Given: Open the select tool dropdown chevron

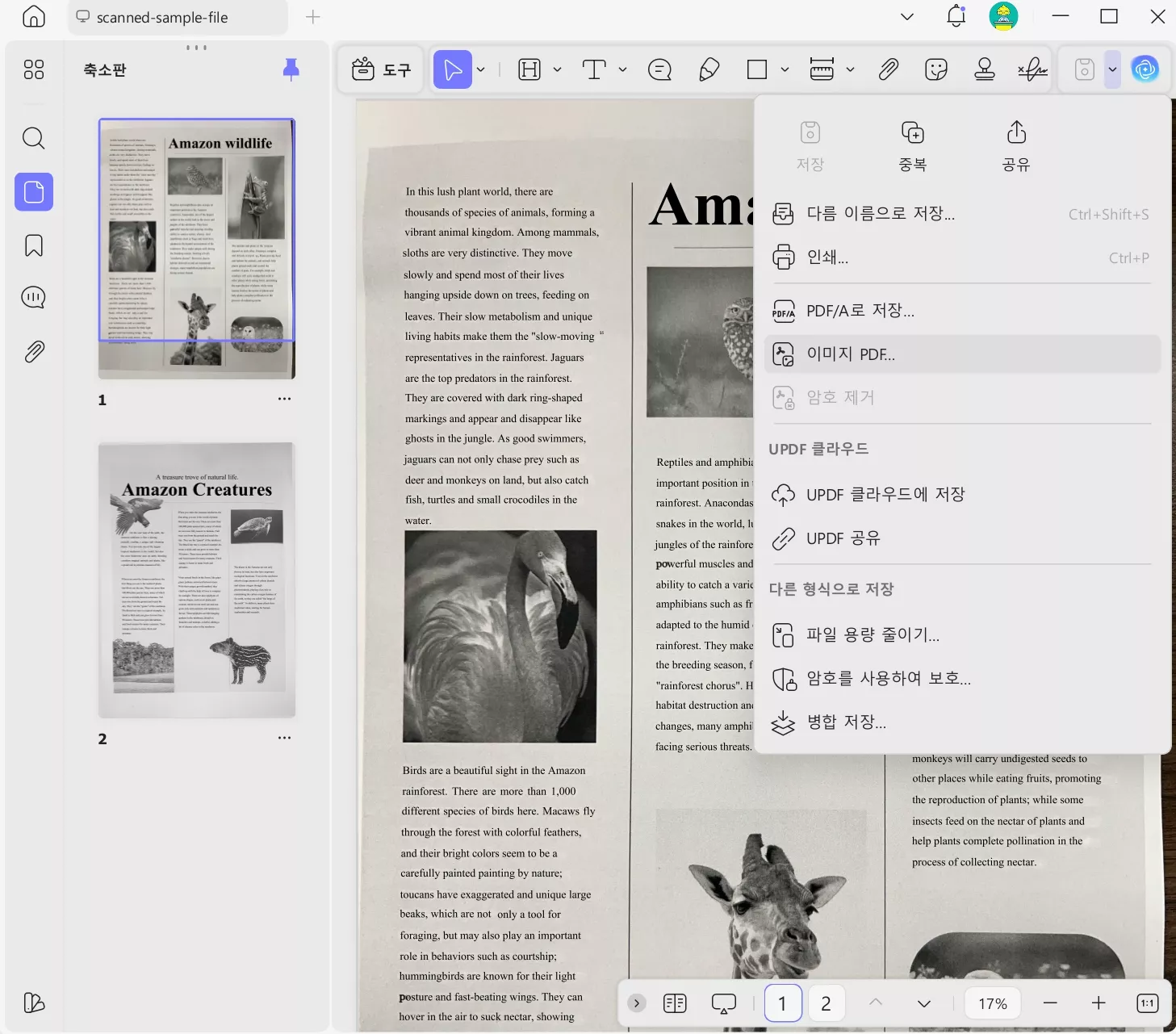Looking at the screenshot, I should 480,69.
